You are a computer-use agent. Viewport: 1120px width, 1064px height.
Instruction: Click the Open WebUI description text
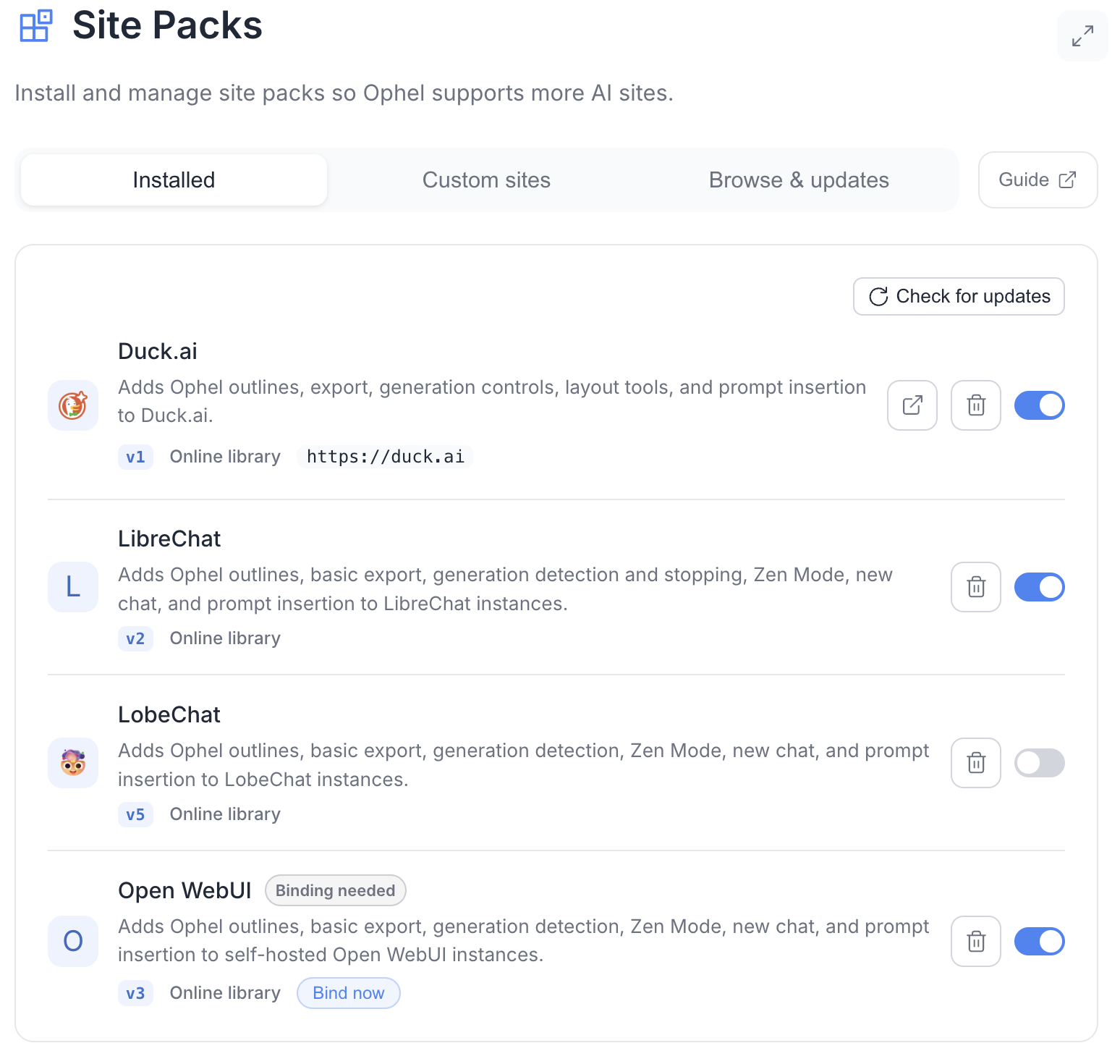(x=523, y=941)
